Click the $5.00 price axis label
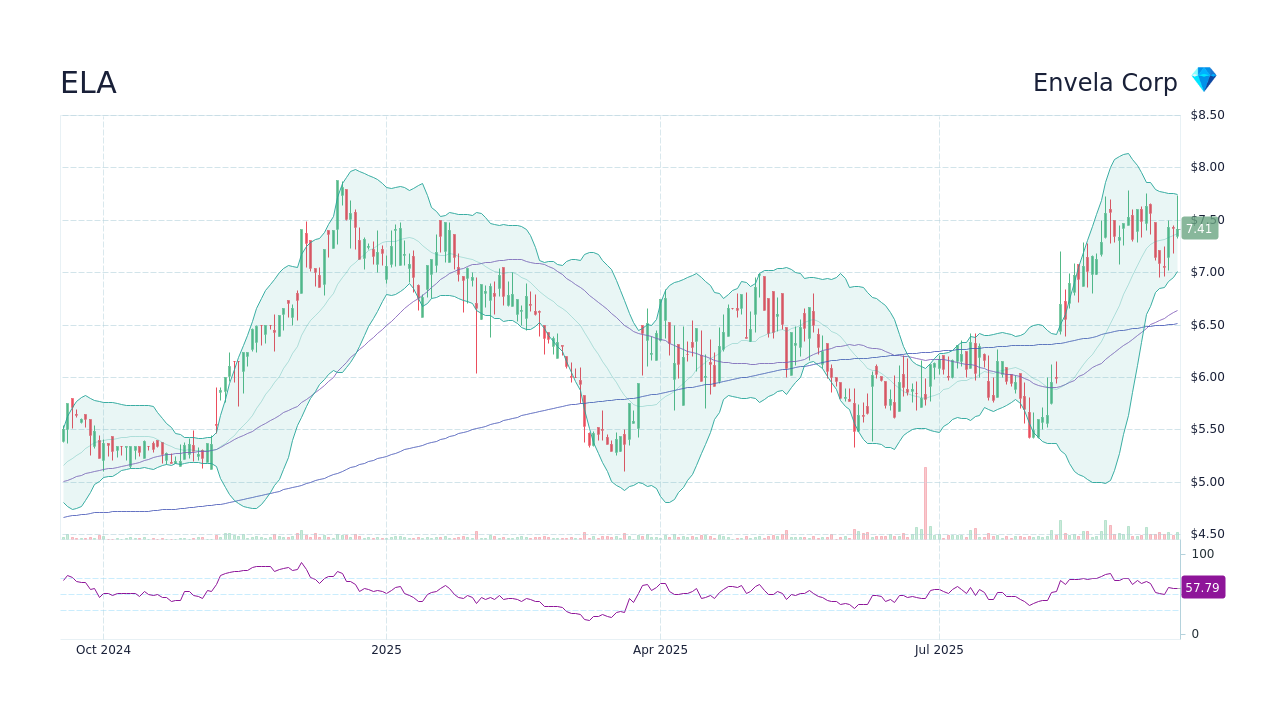 [x=1207, y=482]
